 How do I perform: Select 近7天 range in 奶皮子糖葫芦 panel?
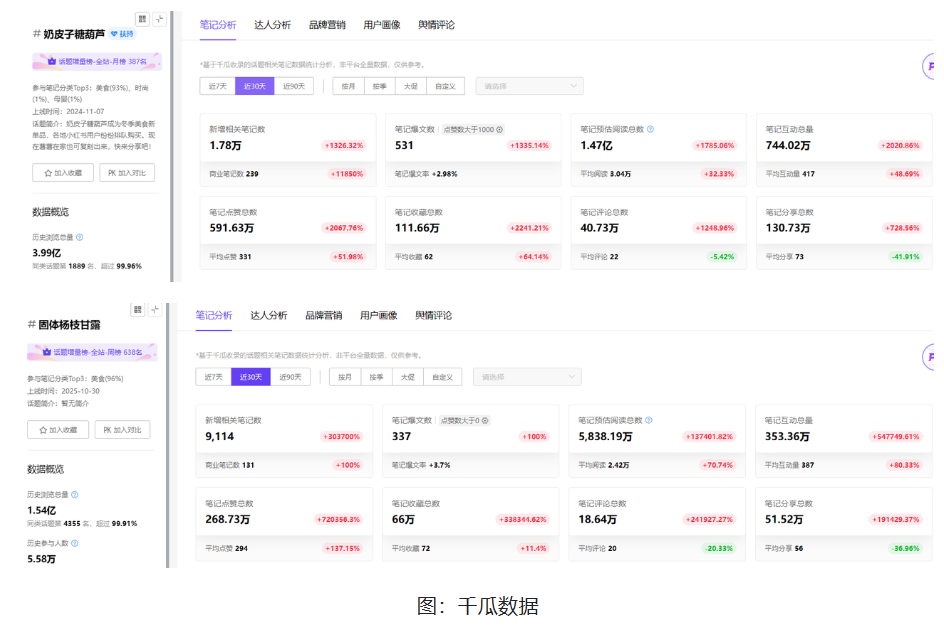[x=216, y=86]
